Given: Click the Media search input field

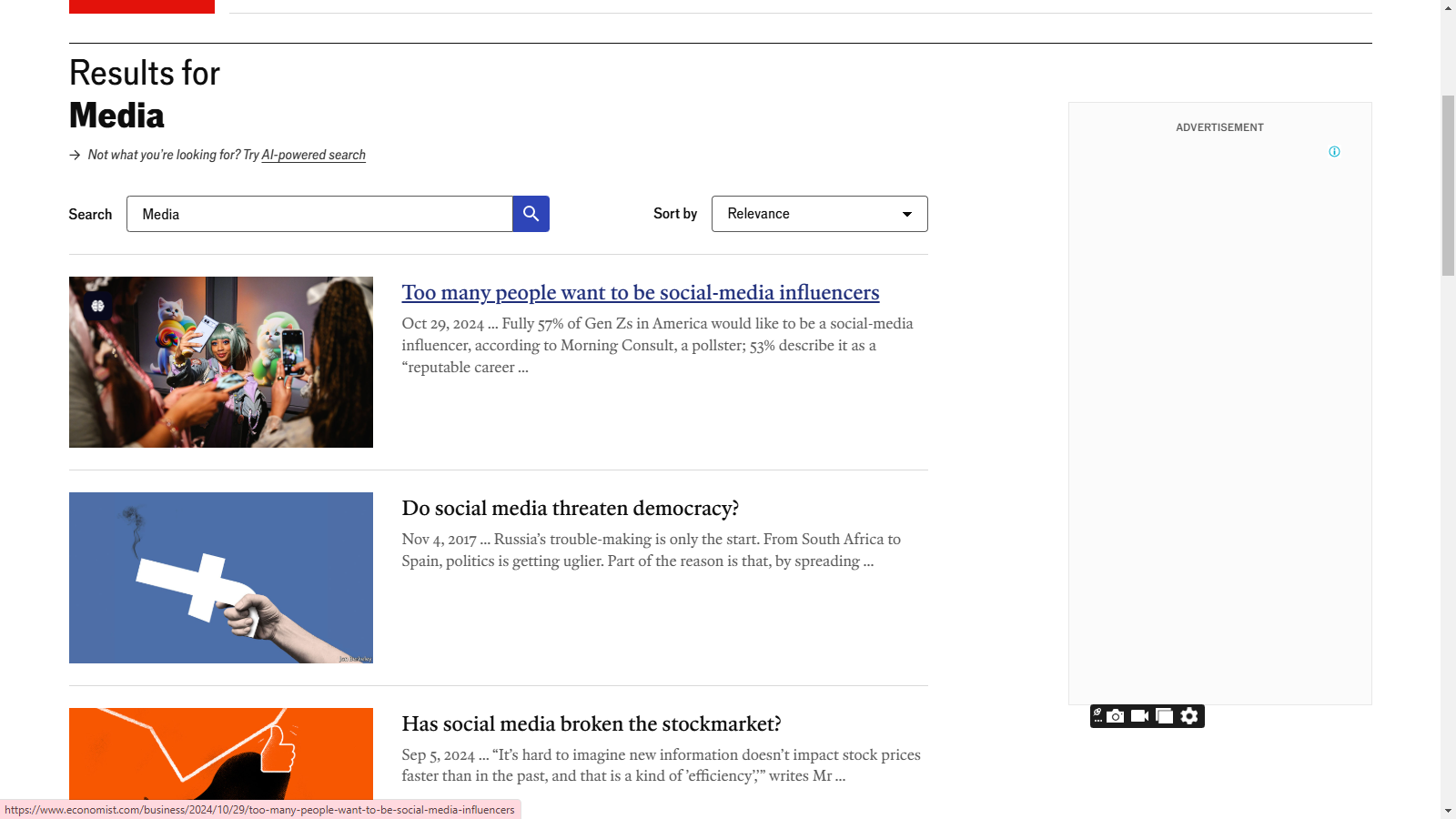Looking at the screenshot, I should [x=318, y=214].
